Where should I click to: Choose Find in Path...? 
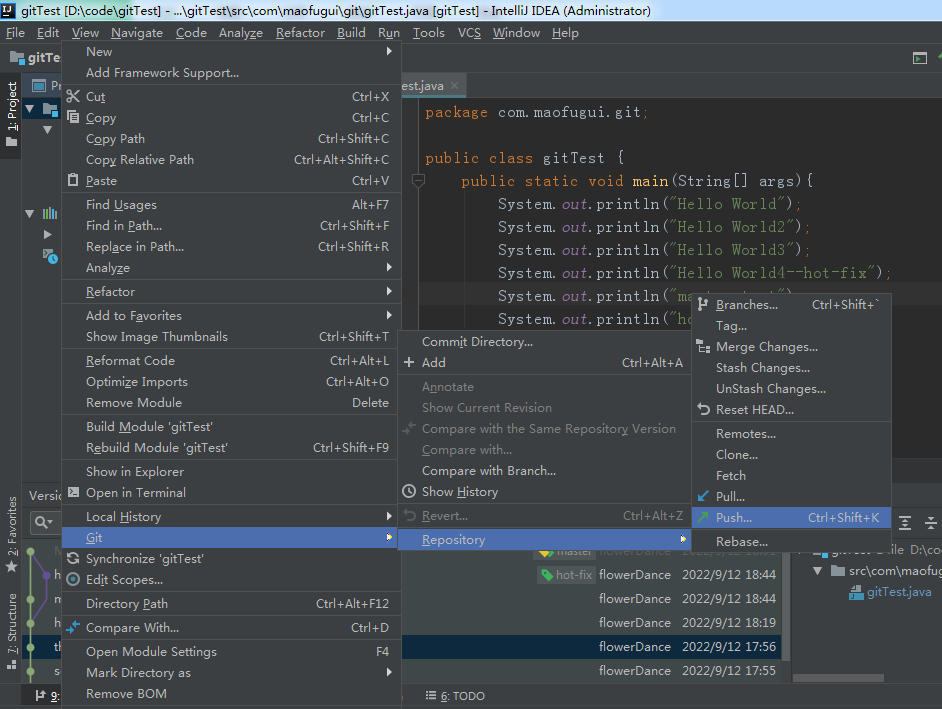(x=231, y=225)
